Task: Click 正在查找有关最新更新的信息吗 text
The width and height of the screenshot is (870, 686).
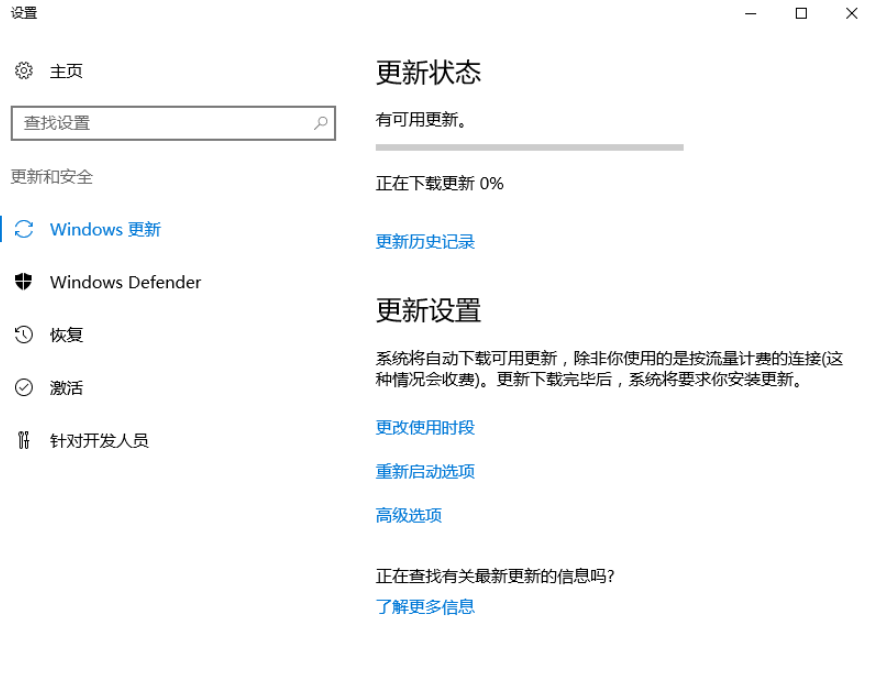Action: (x=495, y=576)
